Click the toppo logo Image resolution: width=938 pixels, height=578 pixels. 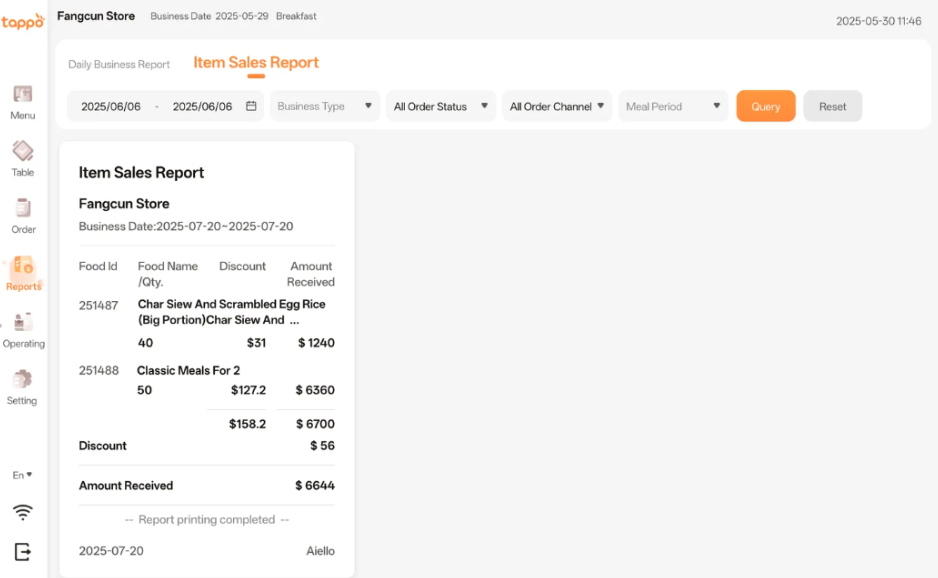coord(22,21)
